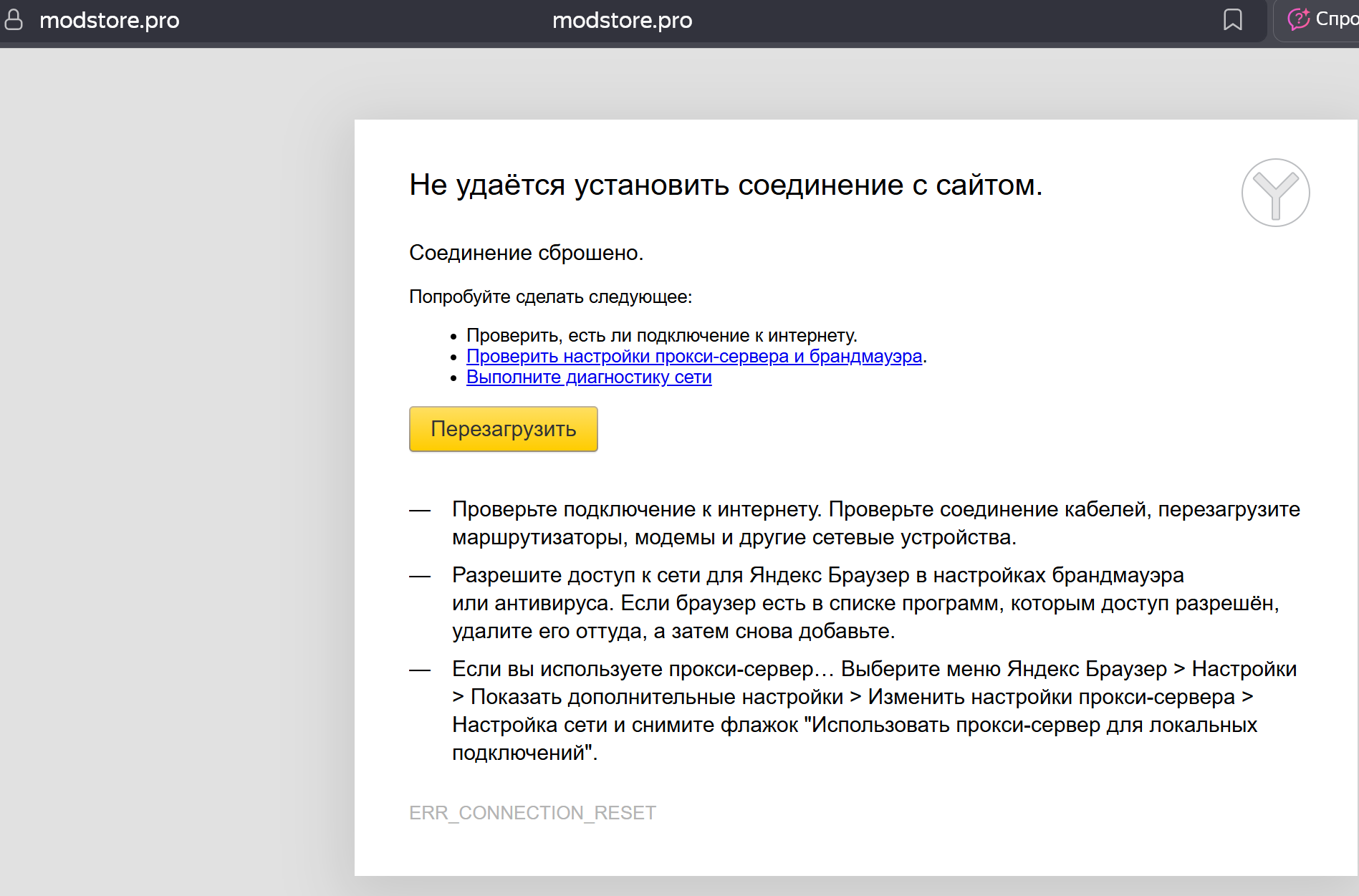Click the centered modstore.pro page title
The image size is (1359, 896).
click(x=622, y=20)
